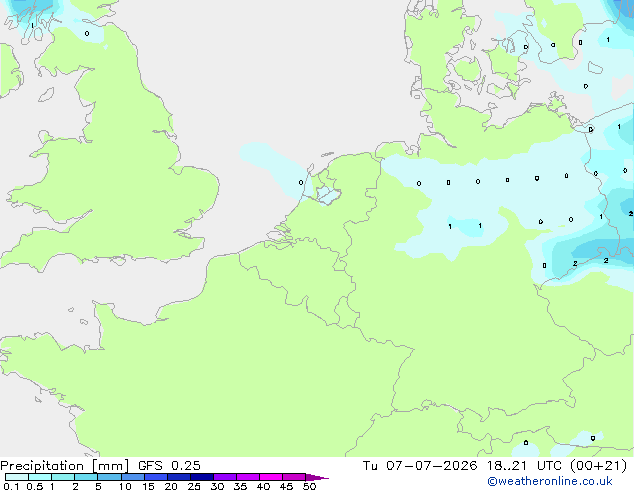634x490 pixels.
Task: Click the 45–50 mm legend color swatch
Action: click(x=294, y=477)
